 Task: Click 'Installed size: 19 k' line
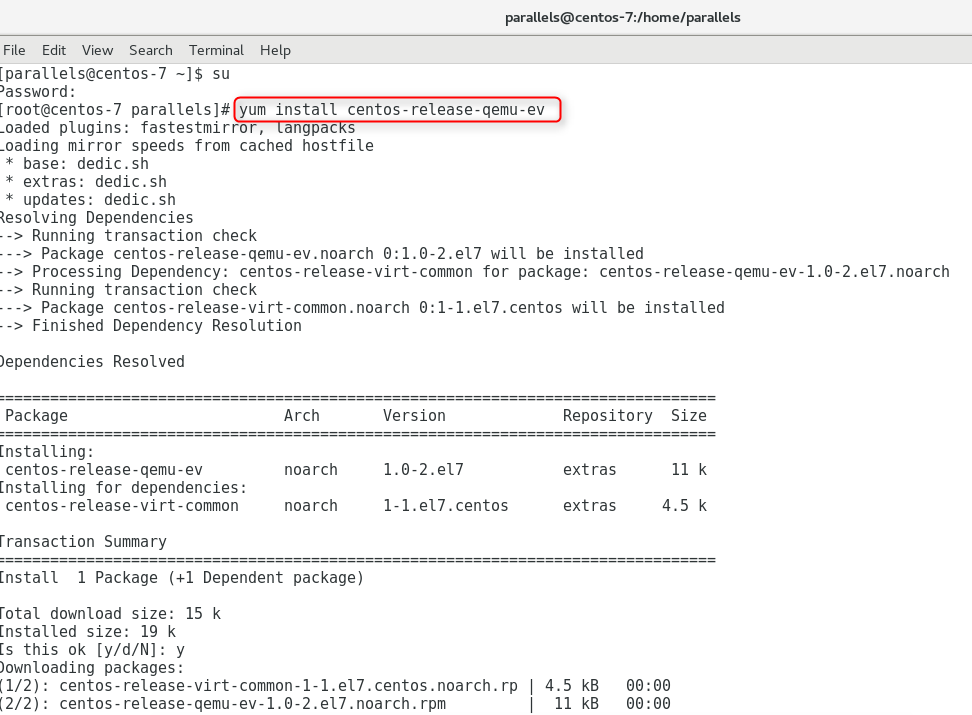click(x=88, y=631)
